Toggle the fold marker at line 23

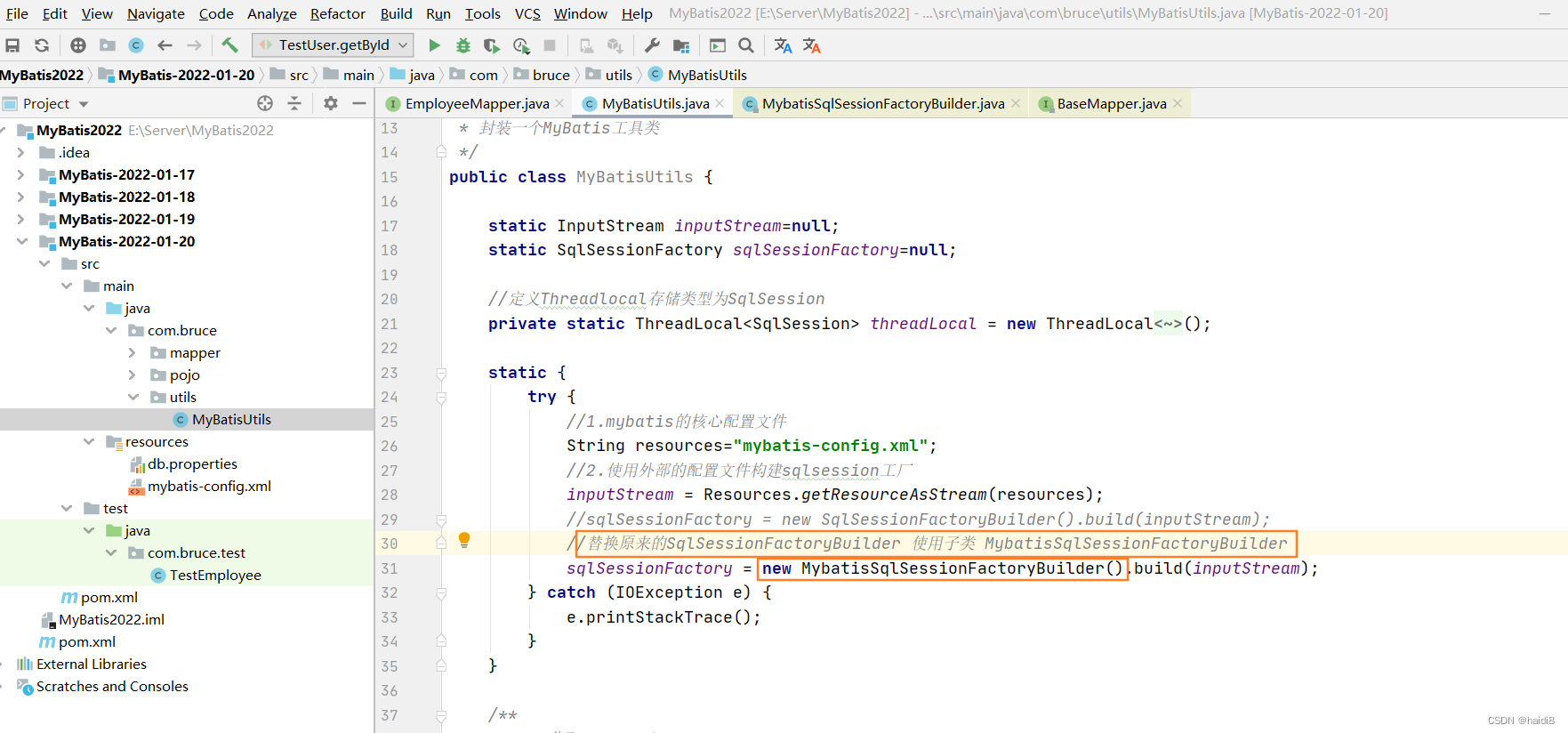441,373
